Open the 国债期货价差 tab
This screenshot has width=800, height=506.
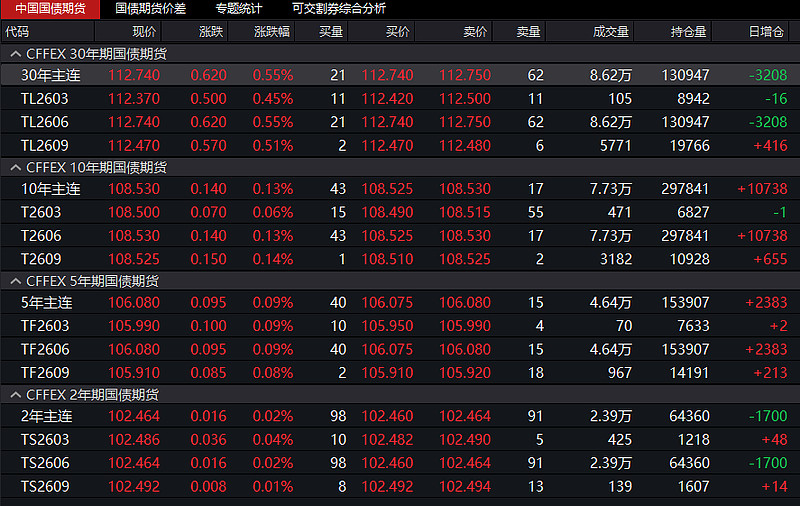click(x=151, y=9)
